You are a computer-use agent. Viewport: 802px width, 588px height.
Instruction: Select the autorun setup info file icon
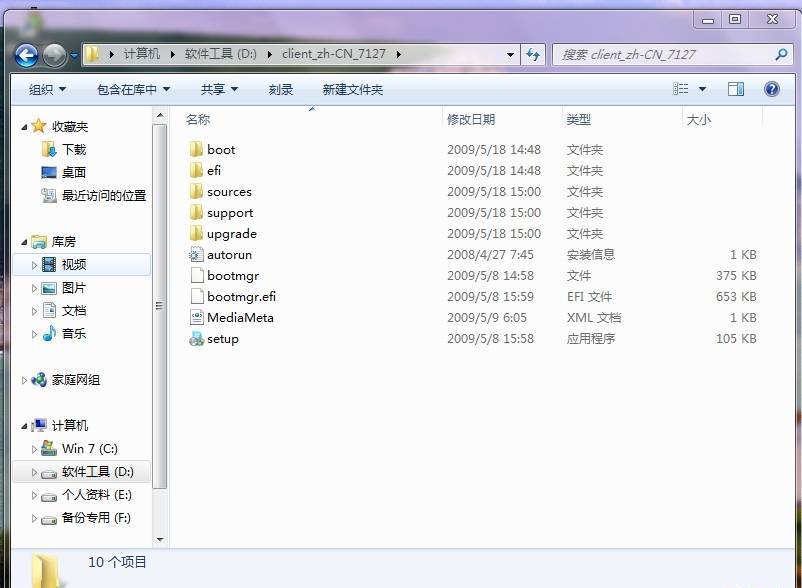[196, 255]
